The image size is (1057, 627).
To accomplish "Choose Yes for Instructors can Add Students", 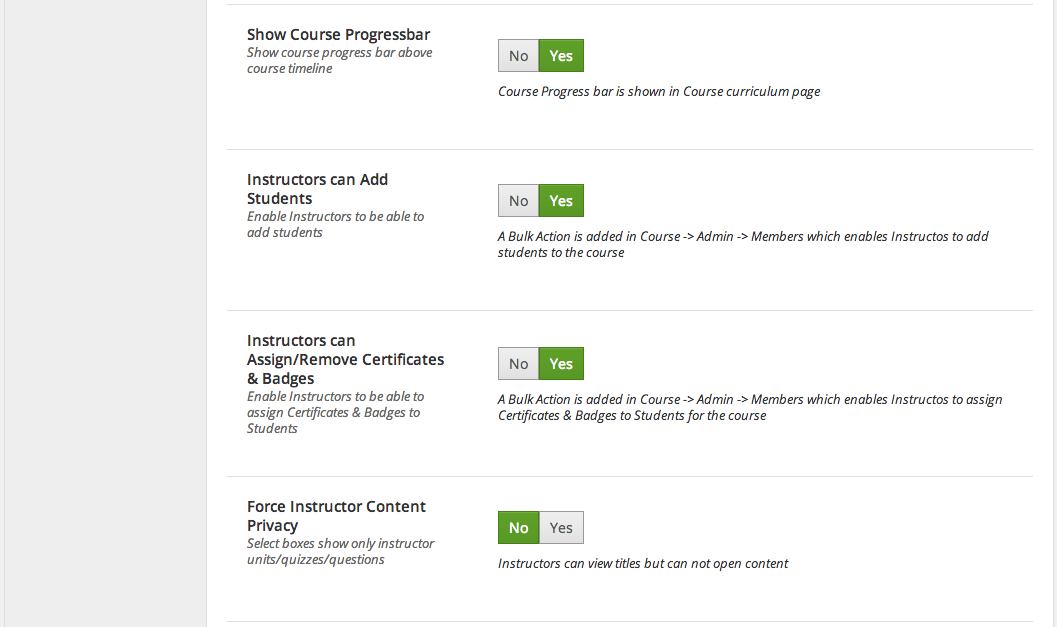I will pyautogui.click(x=561, y=200).
